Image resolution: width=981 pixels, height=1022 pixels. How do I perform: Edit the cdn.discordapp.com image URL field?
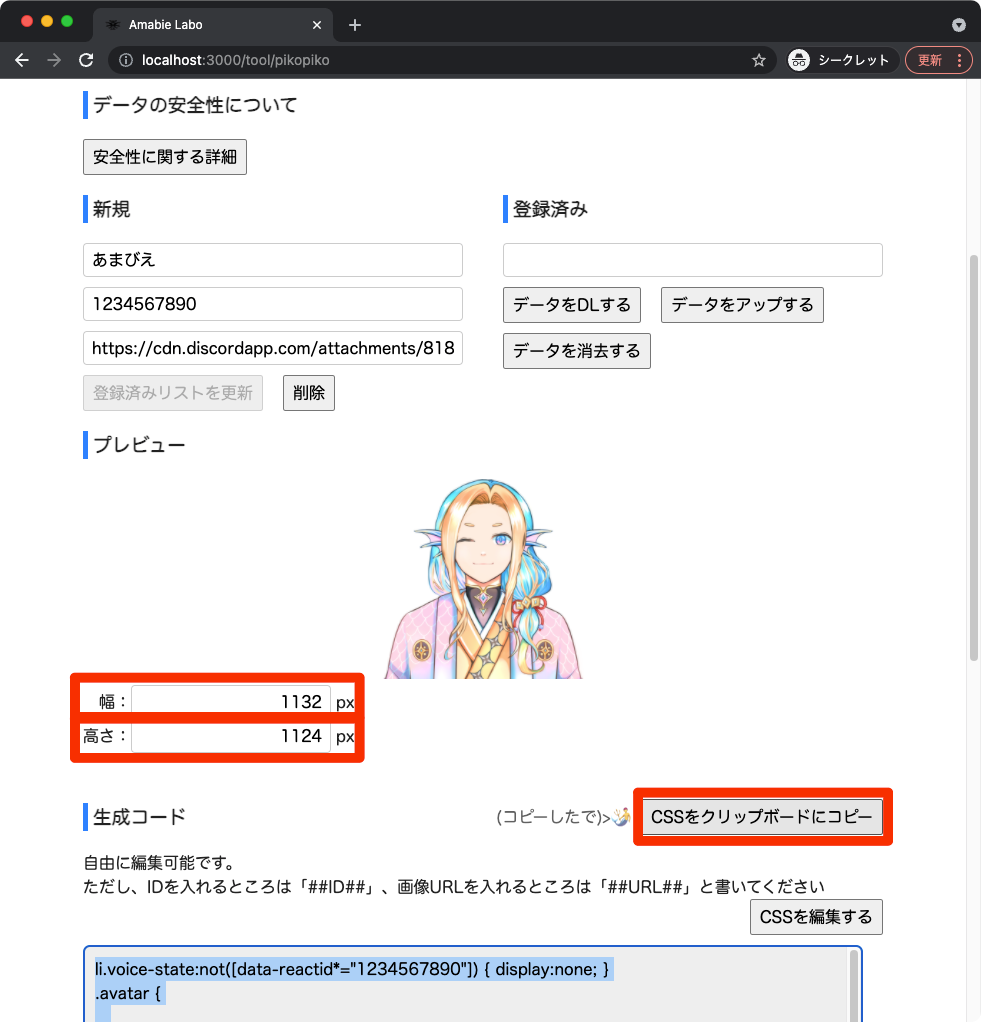(x=272, y=348)
